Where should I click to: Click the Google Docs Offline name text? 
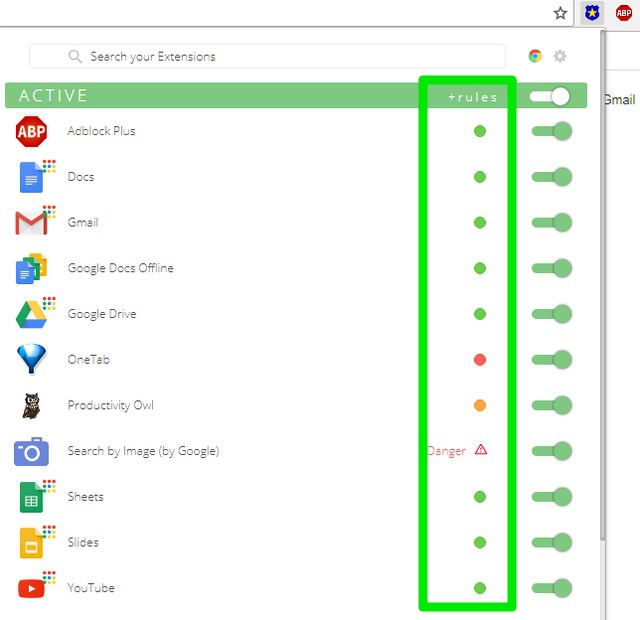pos(120,268)
